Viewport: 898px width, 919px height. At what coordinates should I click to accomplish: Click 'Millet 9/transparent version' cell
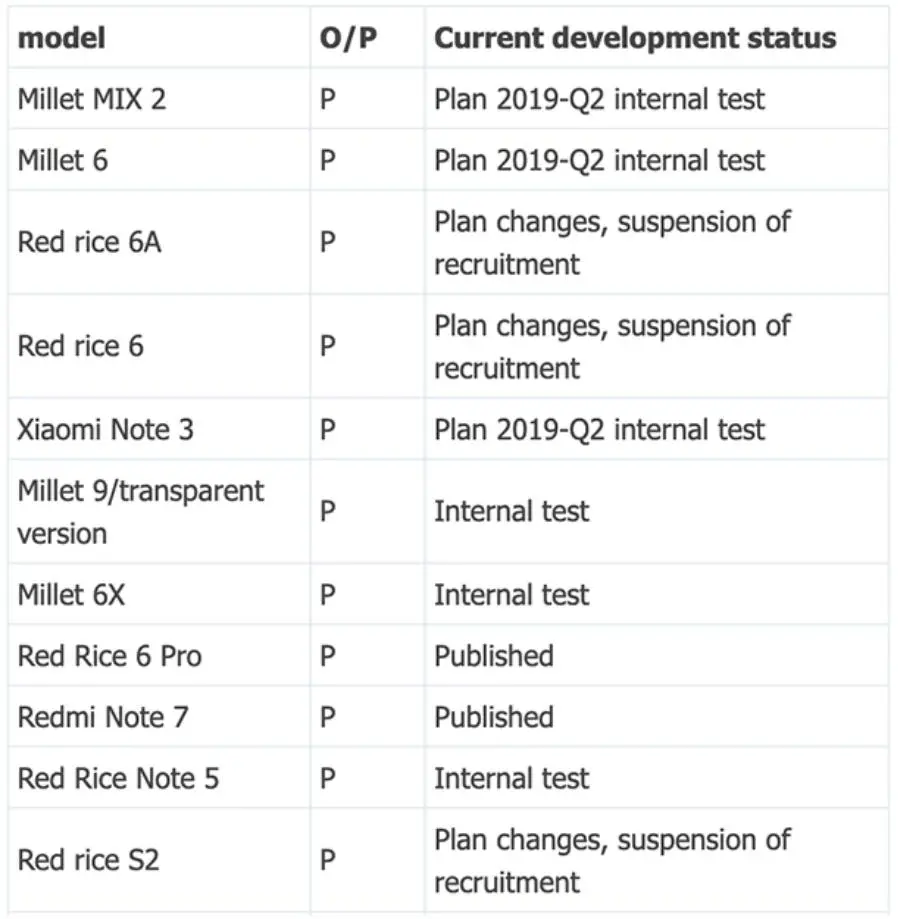tap(159, 512)
